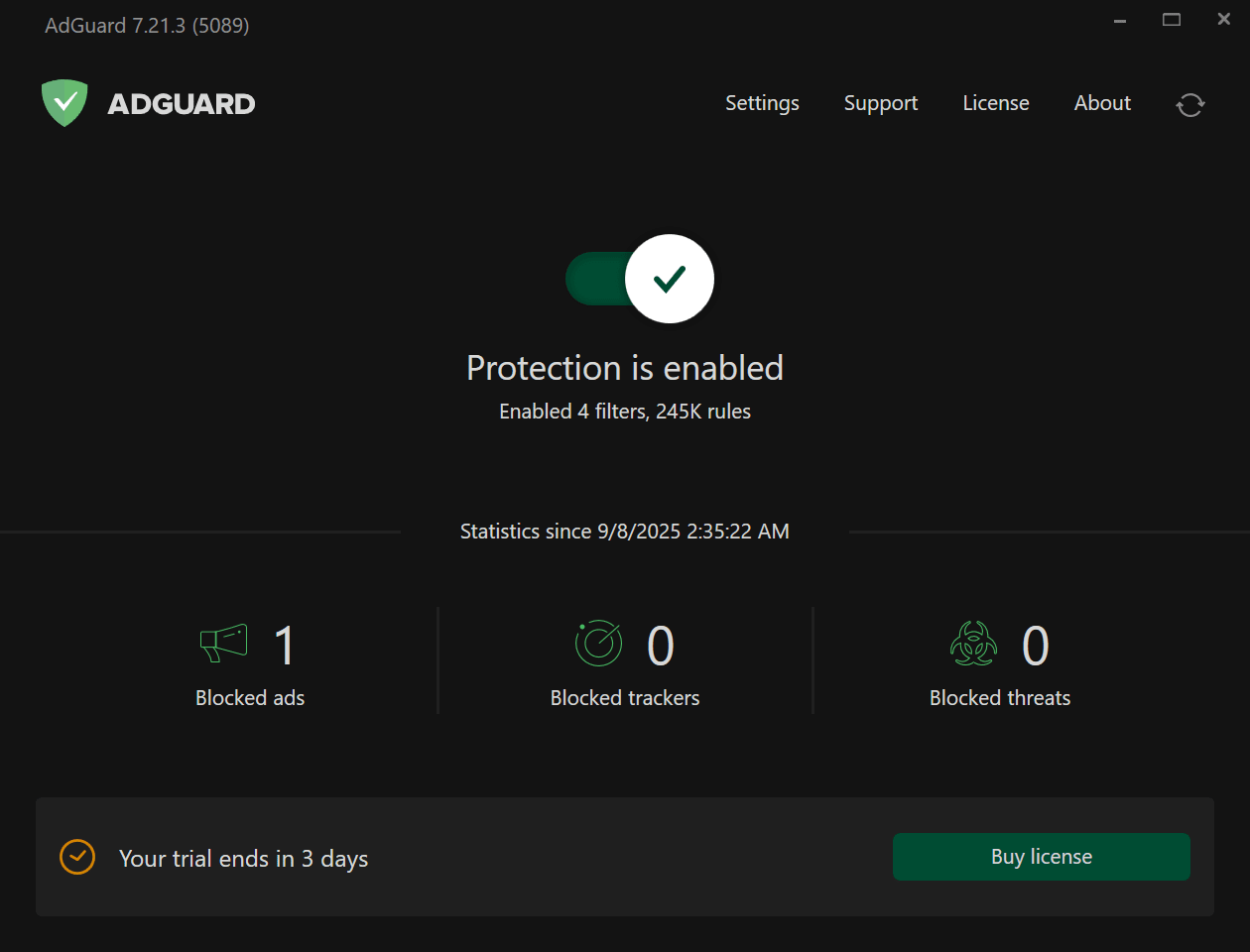This screenshot has height=952, width=1250.
Task: Open the Support menu
Action: tap(881, 103)
